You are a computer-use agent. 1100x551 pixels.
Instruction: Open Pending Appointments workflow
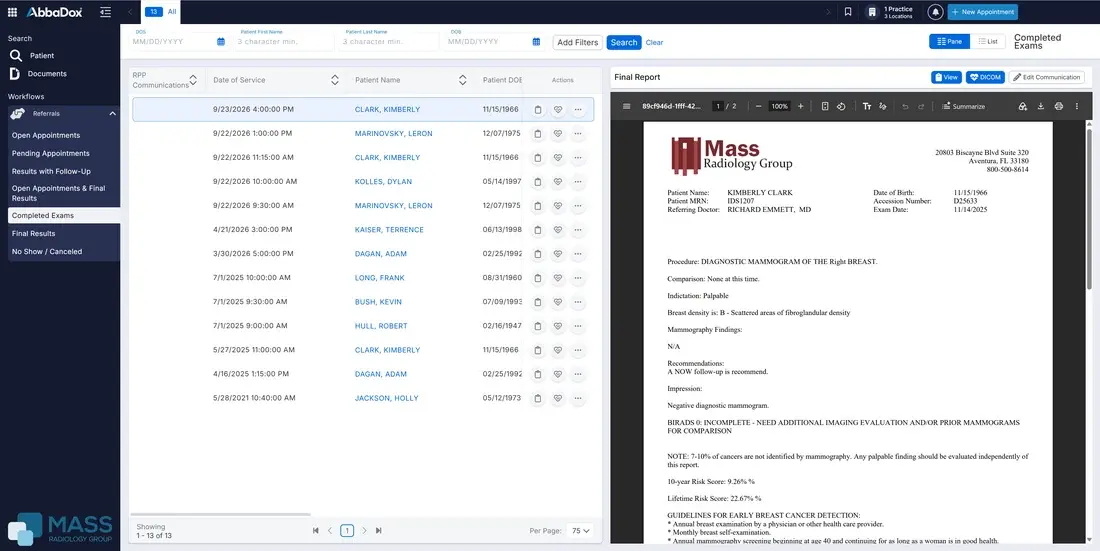[x=51, y=153]
